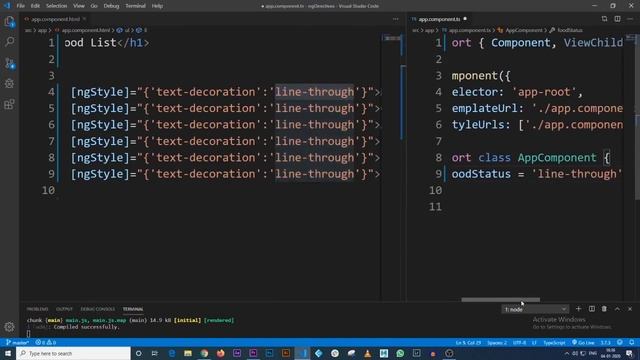Open TypeScript language mode selector
The width and height of the screenshot is (640, 360).
[x=554, y=342]
